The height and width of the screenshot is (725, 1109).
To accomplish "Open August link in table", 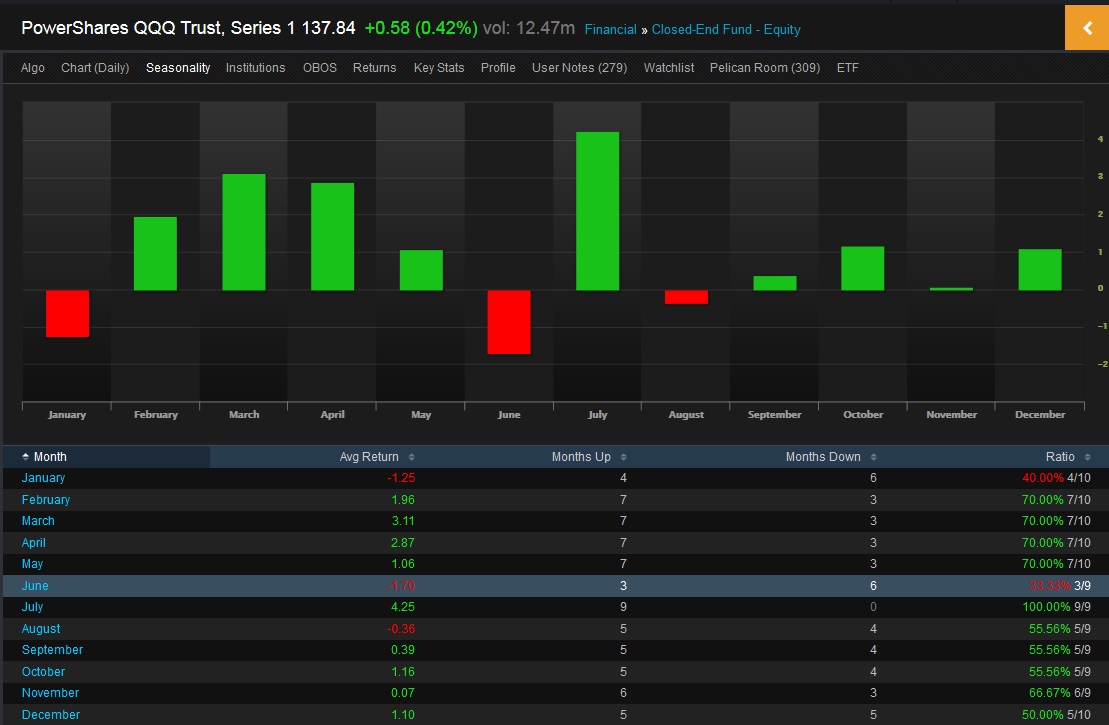I will pos(41,629).
